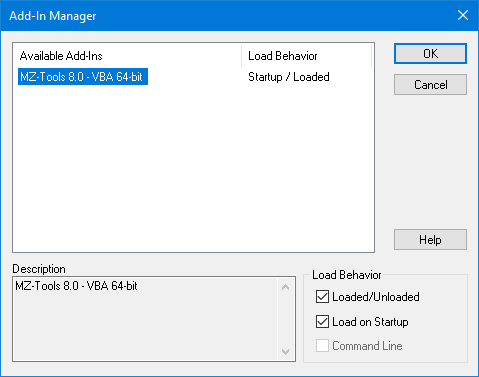Click the Load Behavior column header
Viewport: 479px width, 377px height.
tap(306, 56)
